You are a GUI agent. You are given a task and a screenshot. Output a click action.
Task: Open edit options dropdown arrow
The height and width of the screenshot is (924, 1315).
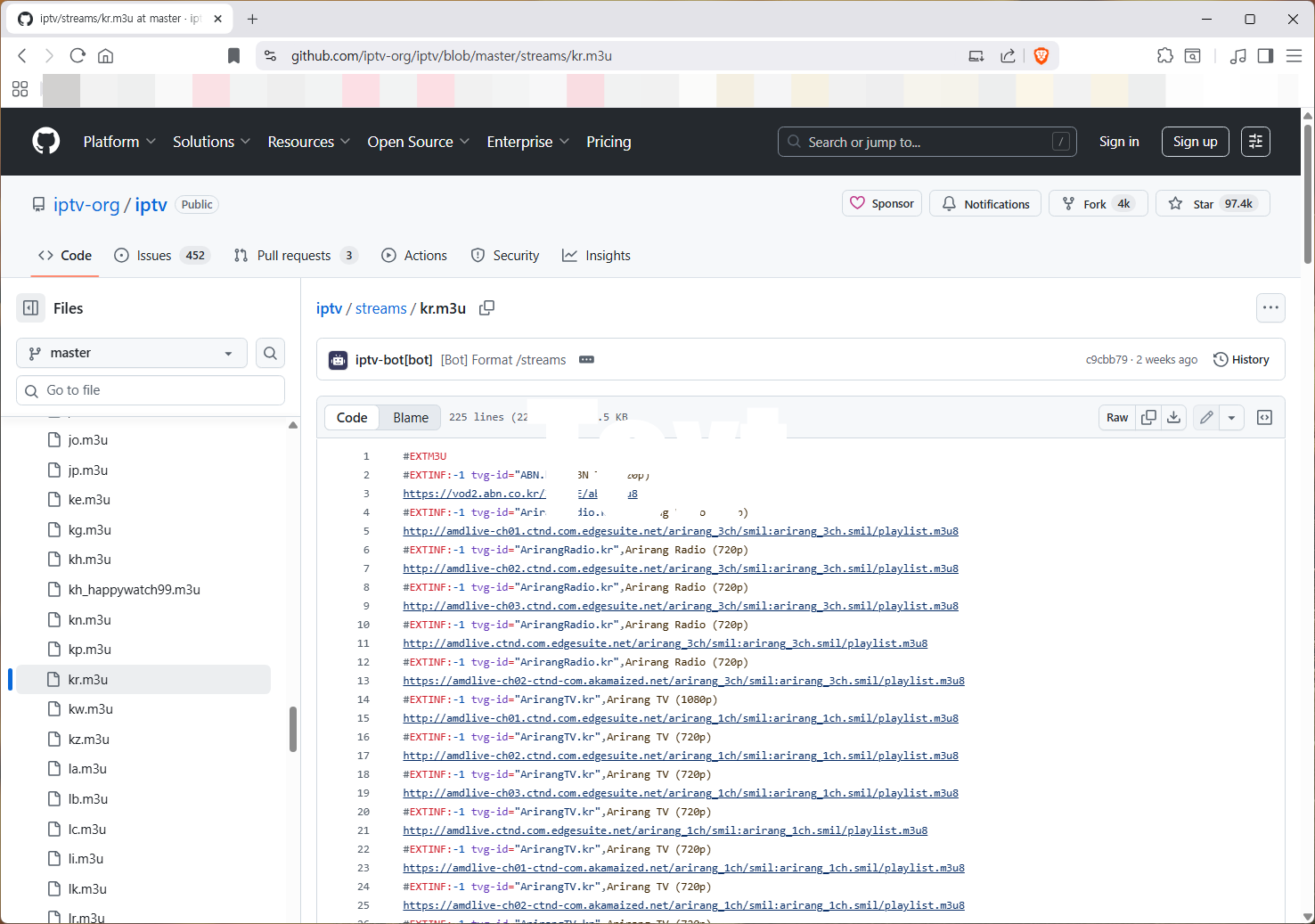pos(1231,418)
